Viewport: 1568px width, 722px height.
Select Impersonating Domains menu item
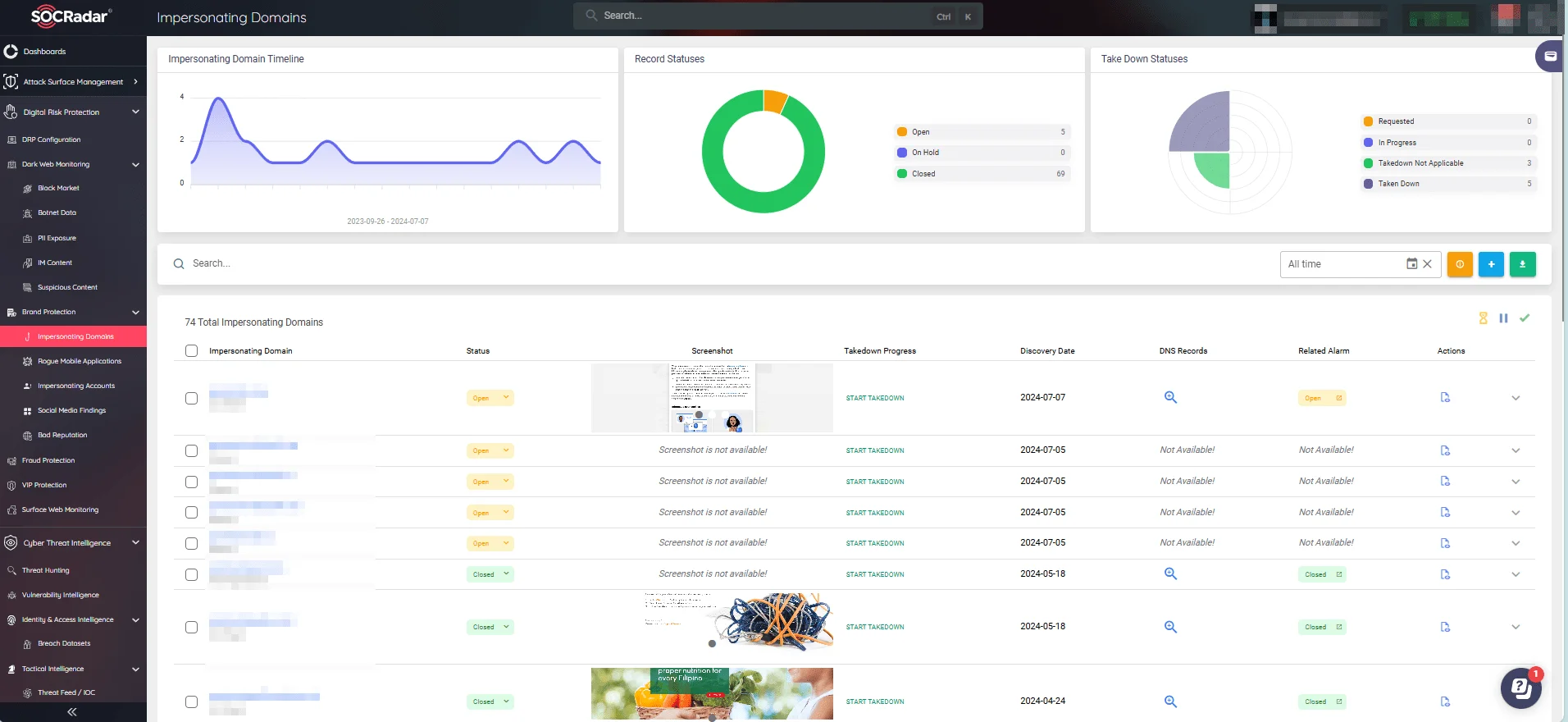pyautogui.click(x=73, y=336)
